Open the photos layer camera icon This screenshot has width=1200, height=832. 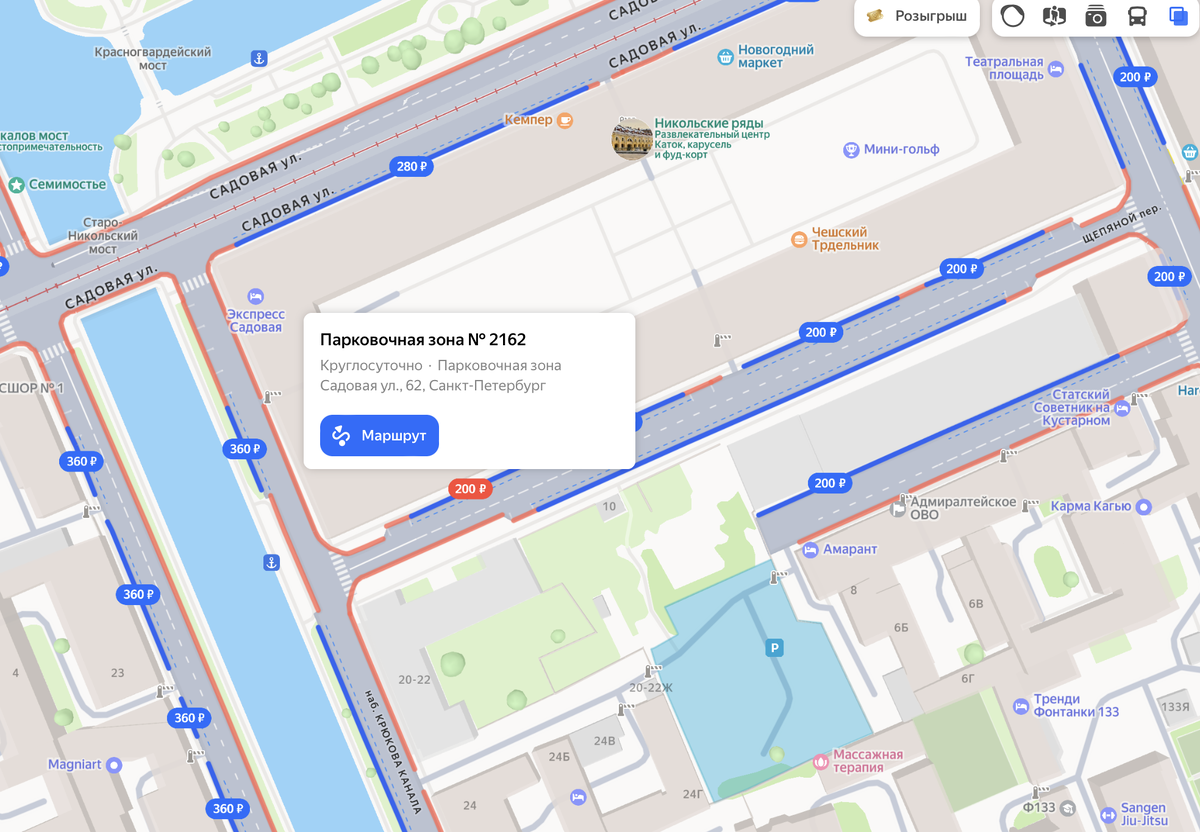pos(1096,16)
